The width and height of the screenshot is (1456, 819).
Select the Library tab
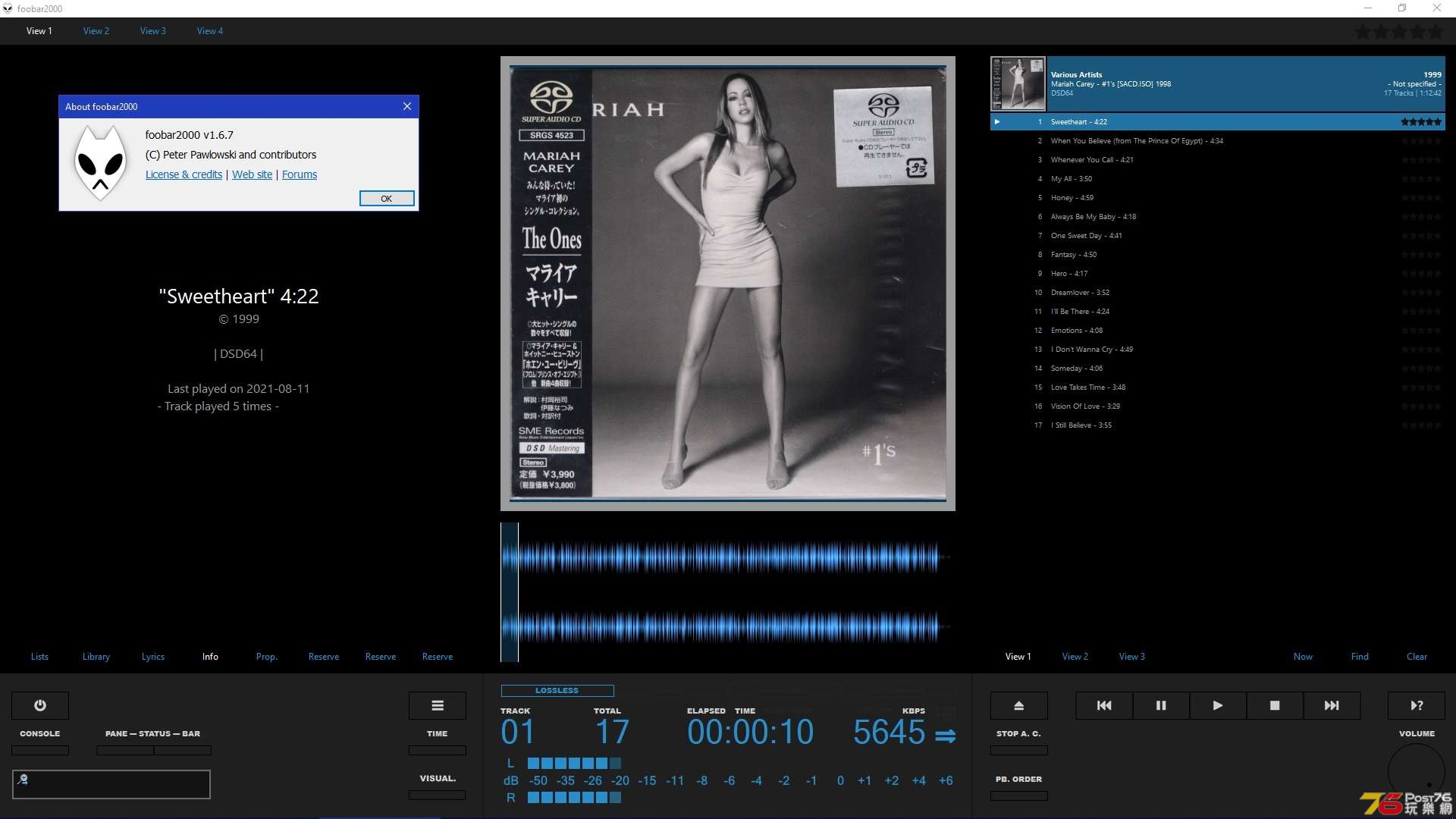click(96, 656)
